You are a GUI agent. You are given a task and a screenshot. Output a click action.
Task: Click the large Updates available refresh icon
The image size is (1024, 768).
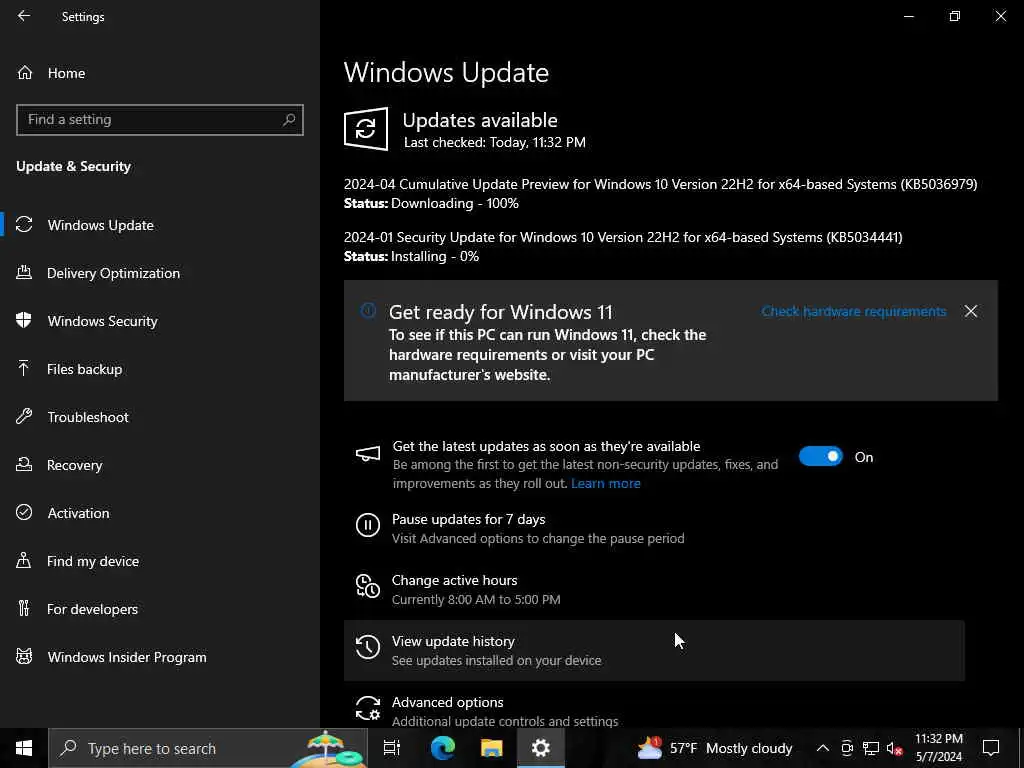[366, 129]
